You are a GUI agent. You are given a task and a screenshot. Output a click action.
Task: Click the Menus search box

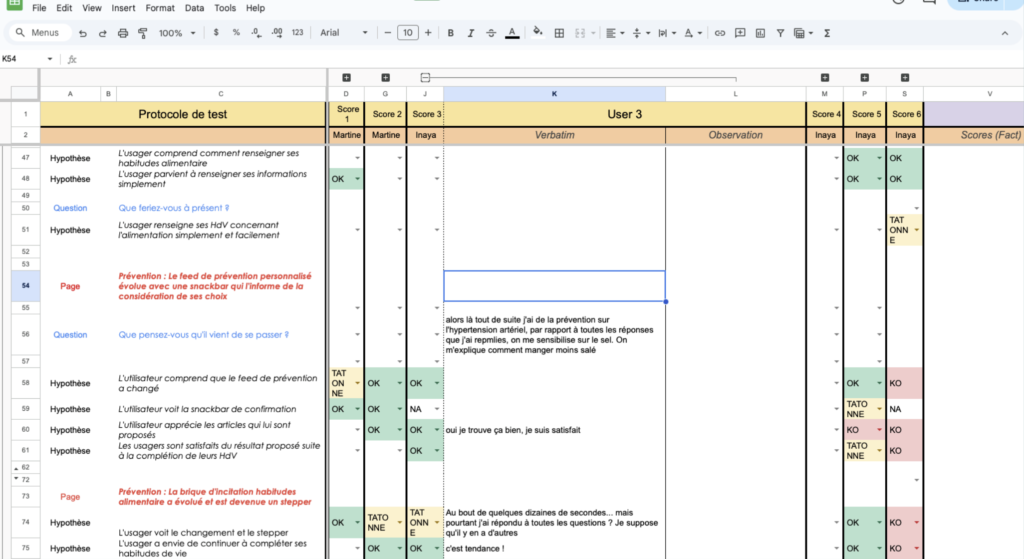pyautogui.click(x=39, y=33)
